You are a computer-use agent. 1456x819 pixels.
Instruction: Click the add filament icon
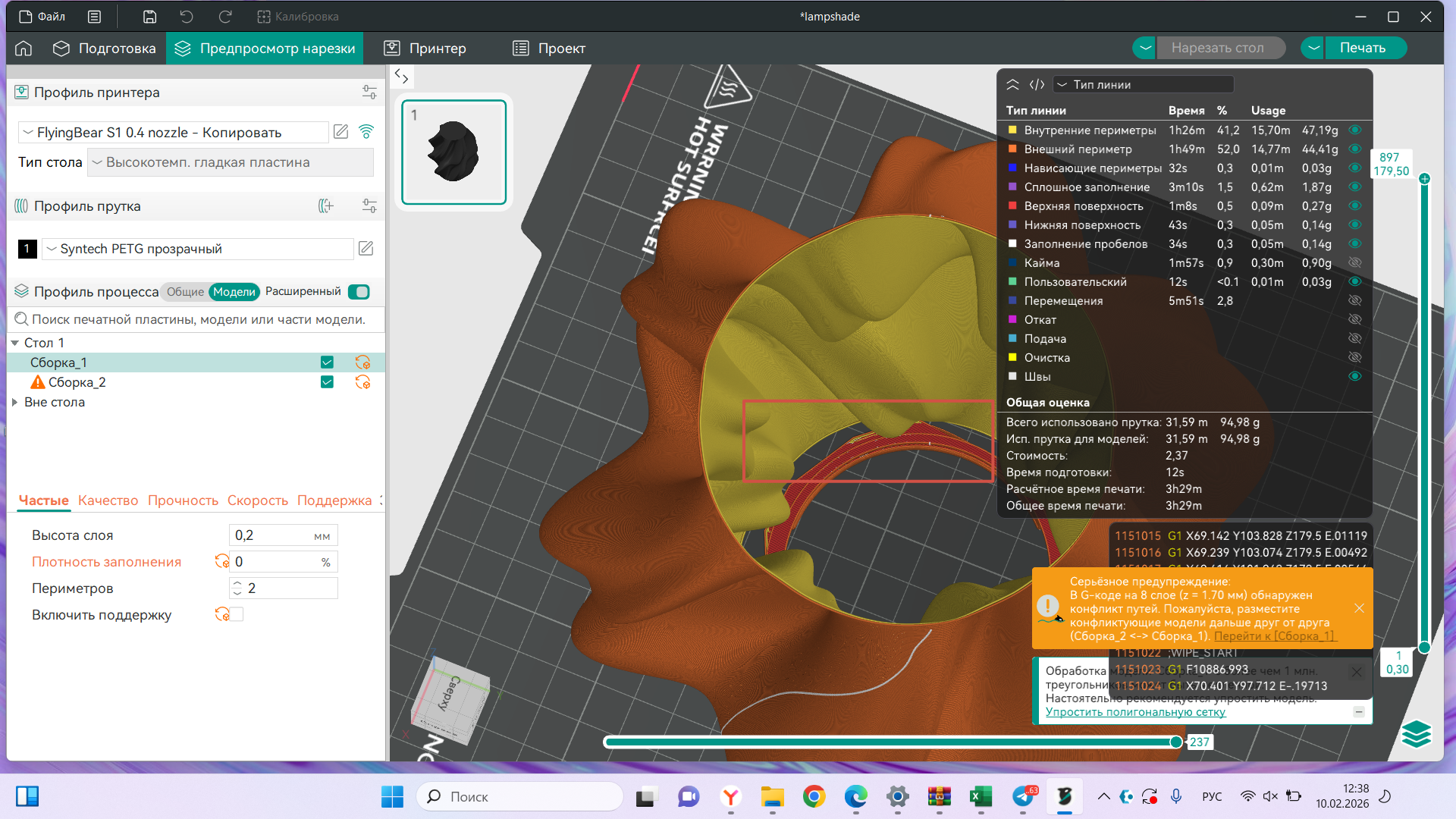(326, 206)
